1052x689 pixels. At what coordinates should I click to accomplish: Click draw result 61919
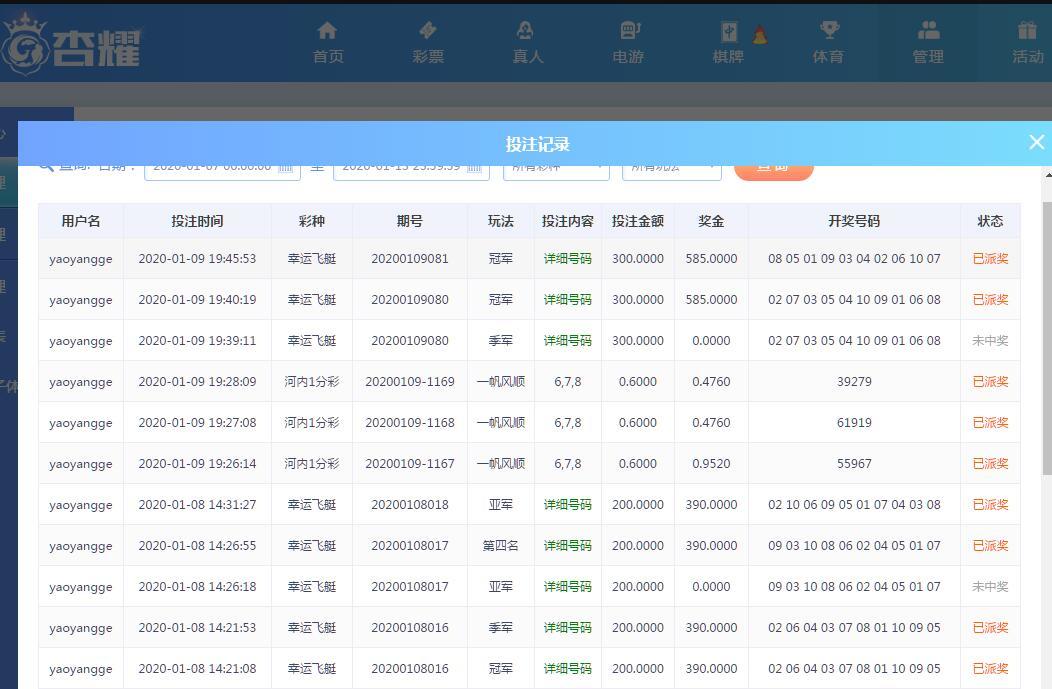coord(854,422)
